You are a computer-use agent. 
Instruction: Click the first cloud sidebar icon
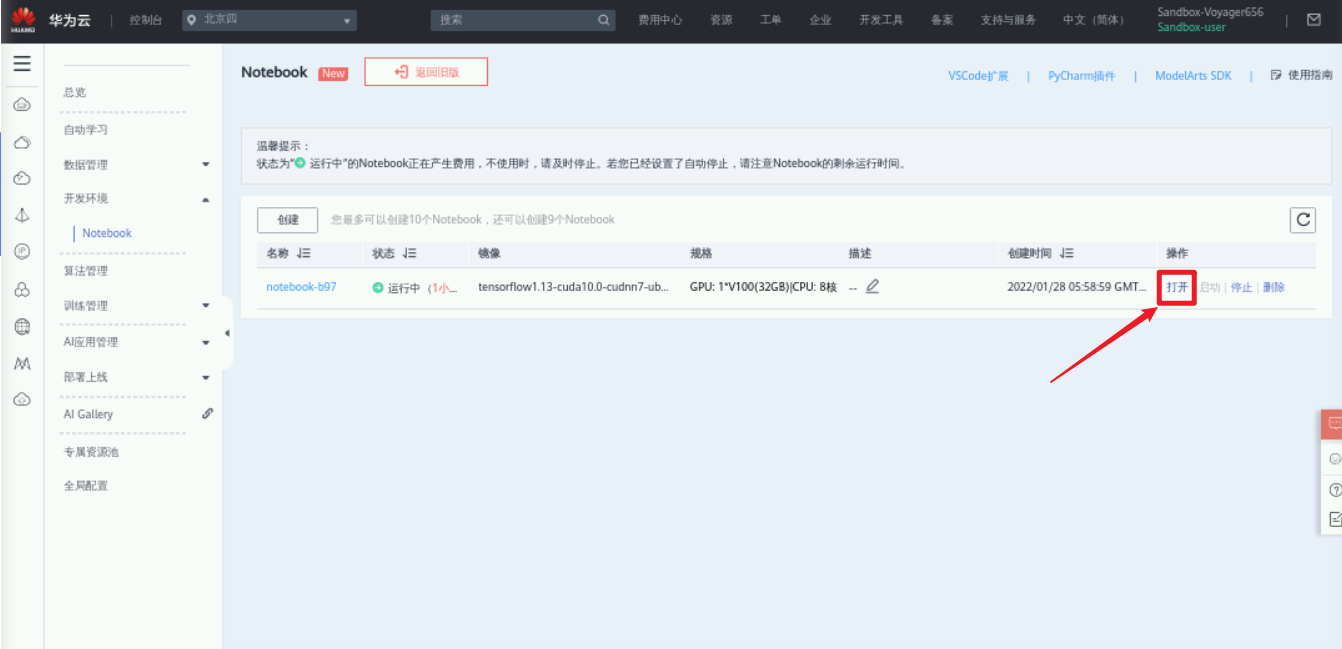click(22, 105)
